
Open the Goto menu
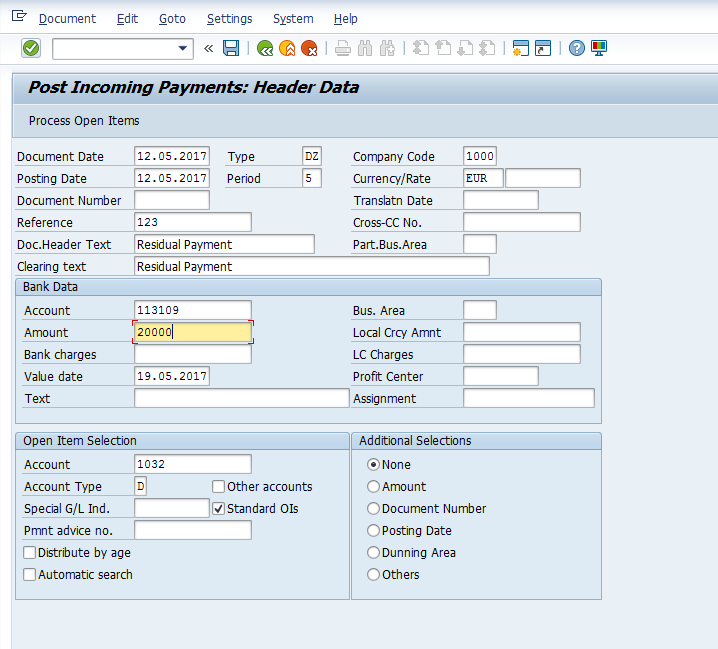[x=172, y=19]
